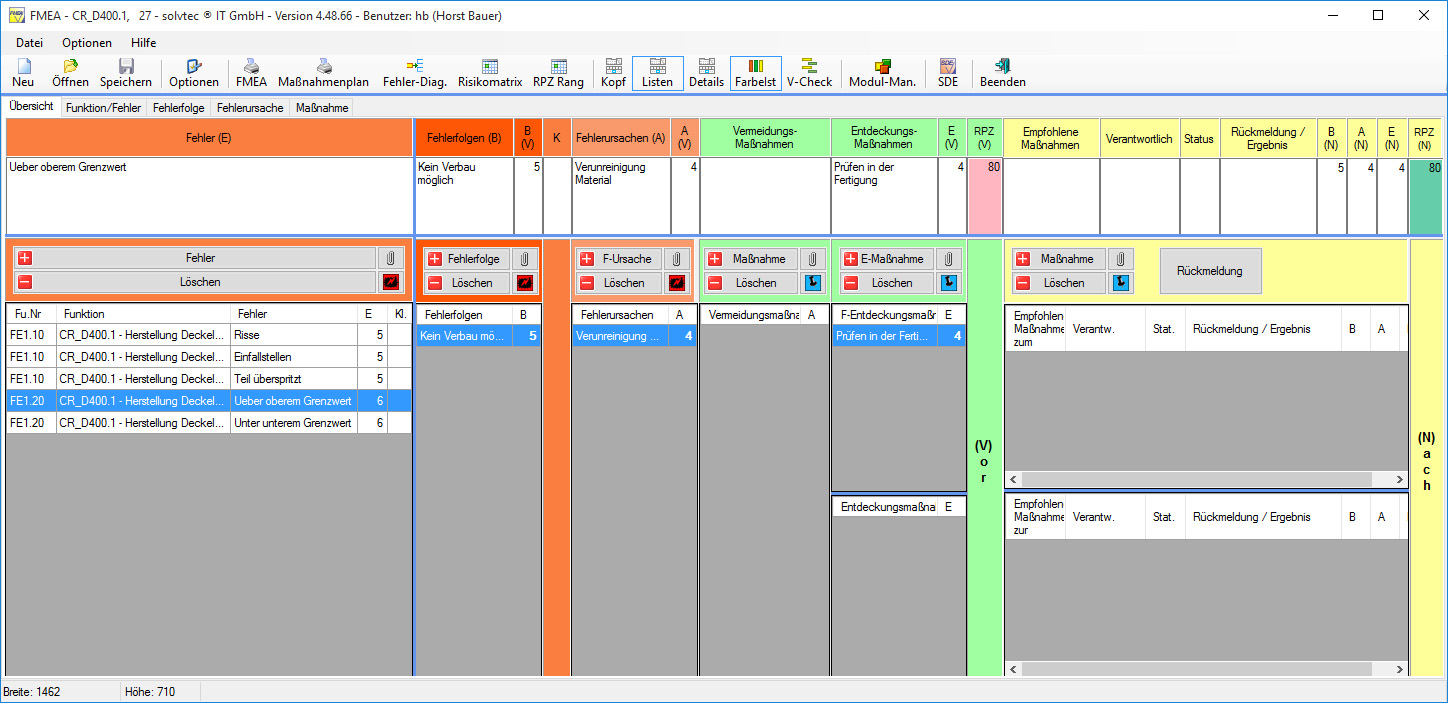The height and width of the screenshot is (703, 1448).
Task: Click the red graph icon beside F-Ursache Löschen
Action: coord(677,283)
